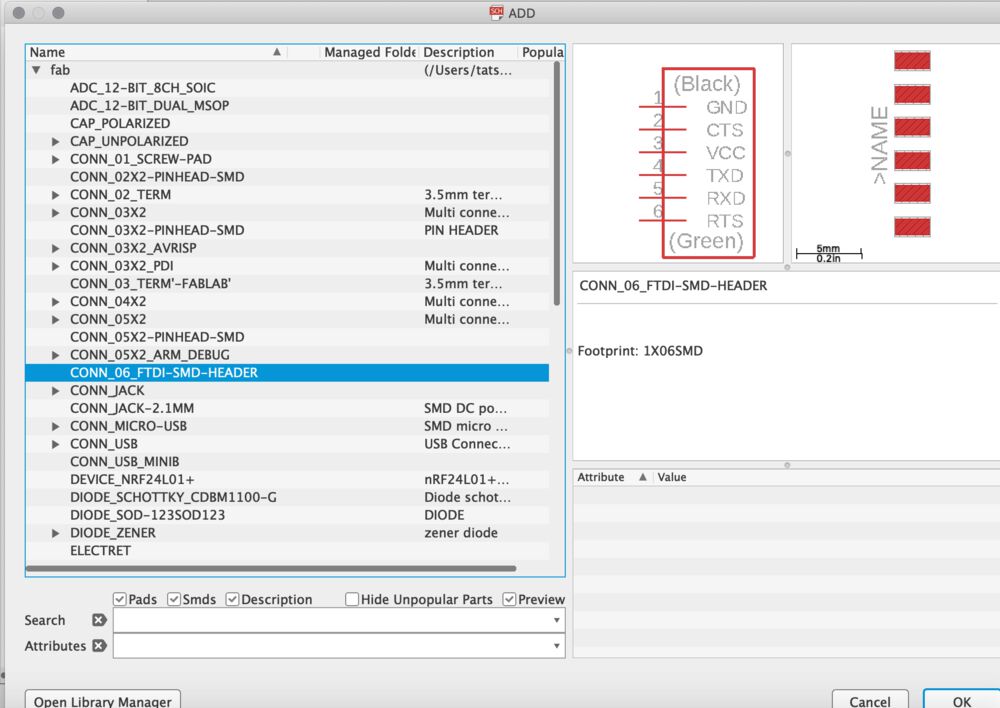Viewport: 1000px width, 708px height.
Task: Expand the CONN_USB entry
Action: 55,444
